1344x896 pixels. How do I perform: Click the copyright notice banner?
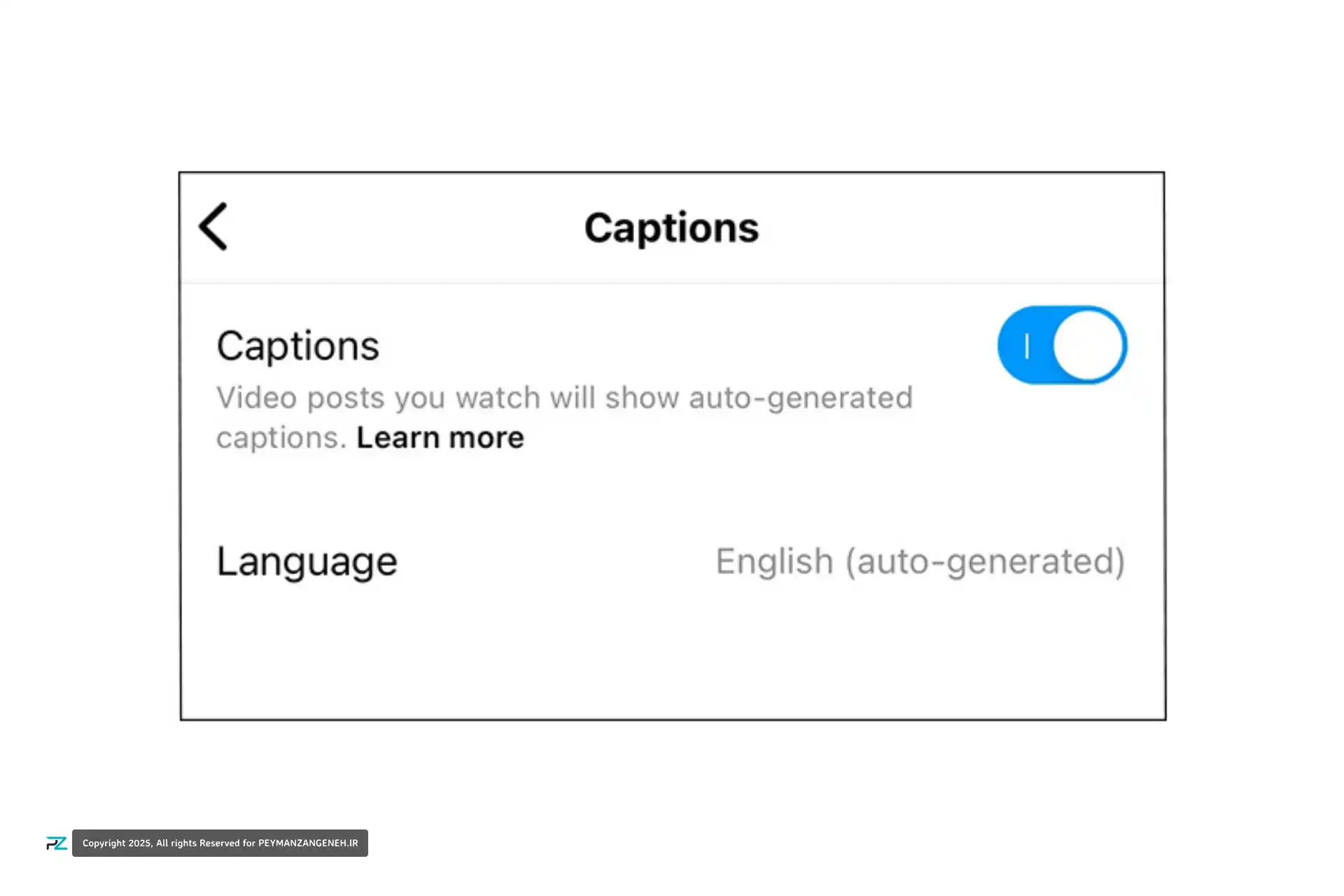pos(220,843)
